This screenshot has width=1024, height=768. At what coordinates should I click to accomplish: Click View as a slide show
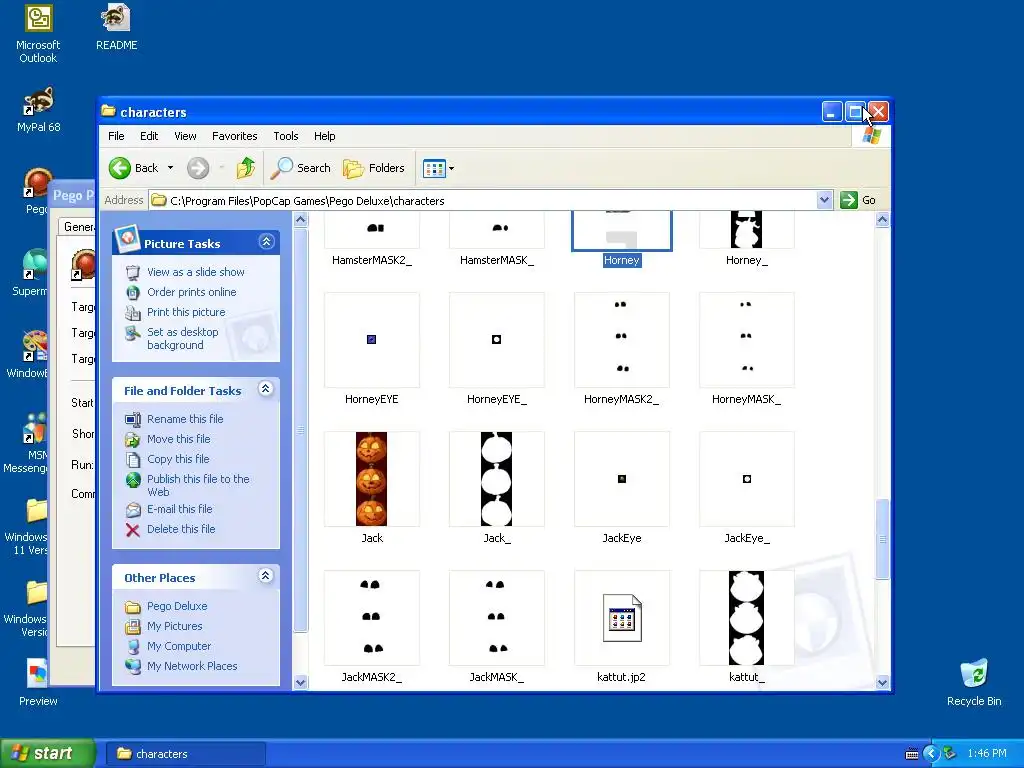(x=195, y=272)
